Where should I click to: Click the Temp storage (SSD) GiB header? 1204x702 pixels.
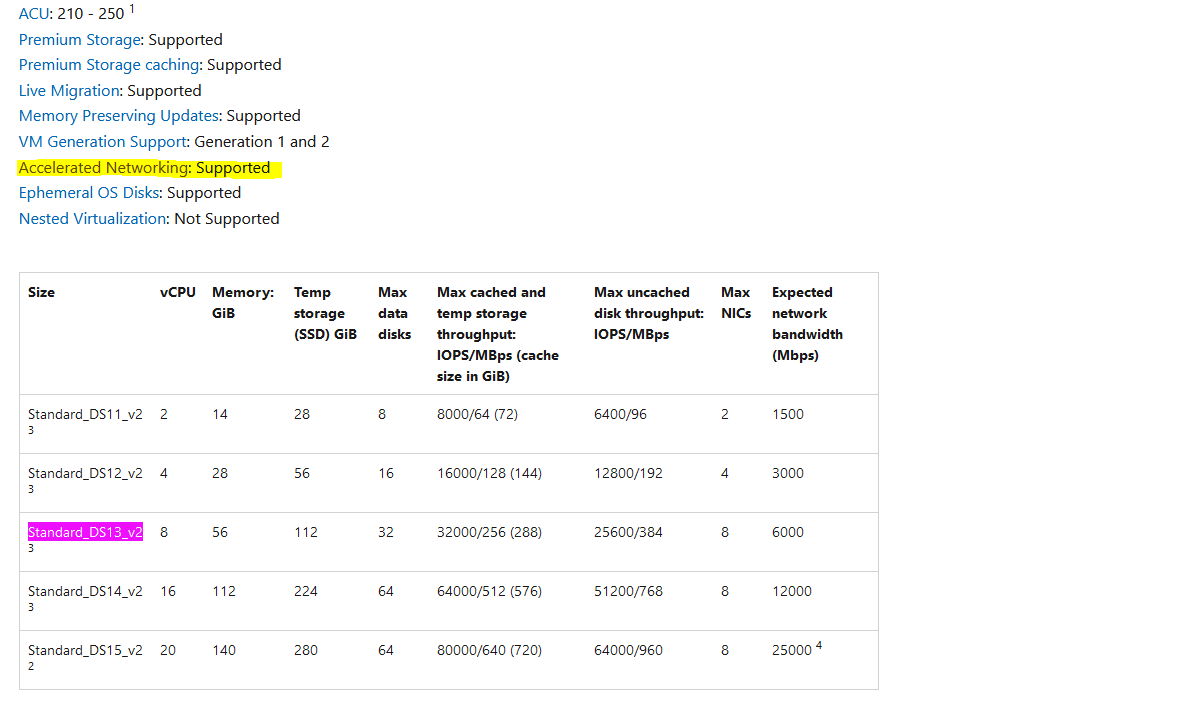[x=325, y=313]
